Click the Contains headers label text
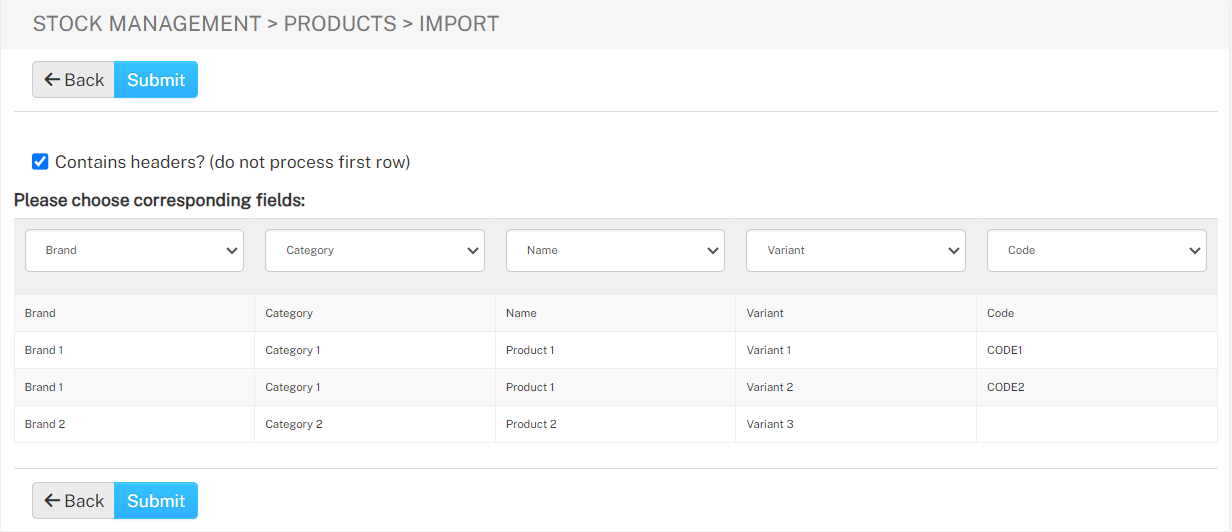This screenshot has height=532, width=1232. [x=232, y=162]
